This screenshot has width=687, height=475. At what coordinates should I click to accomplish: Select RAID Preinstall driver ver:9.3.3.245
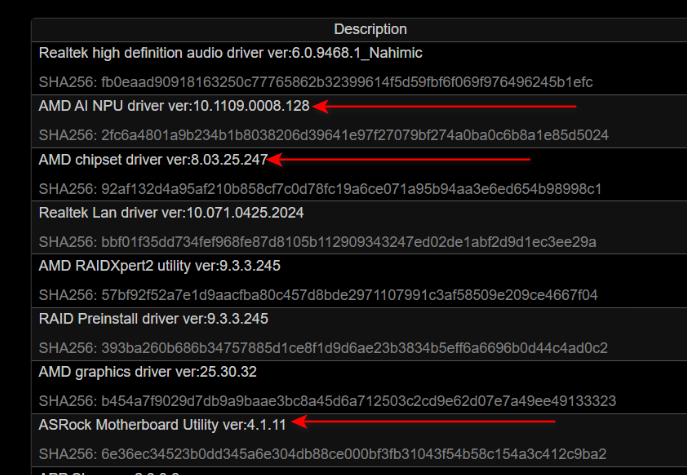tap(153, 319)
